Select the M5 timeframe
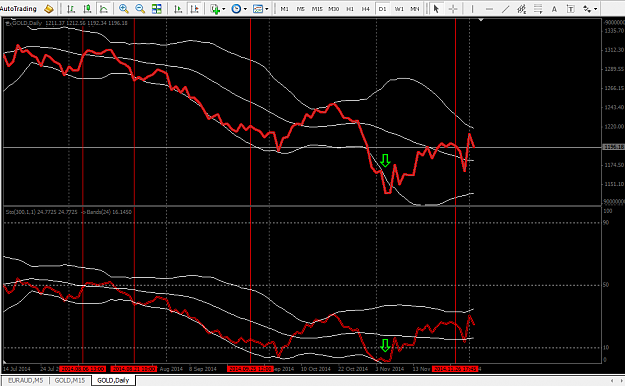Viewport: 625px width, 386px height. [x=301, y=9]
